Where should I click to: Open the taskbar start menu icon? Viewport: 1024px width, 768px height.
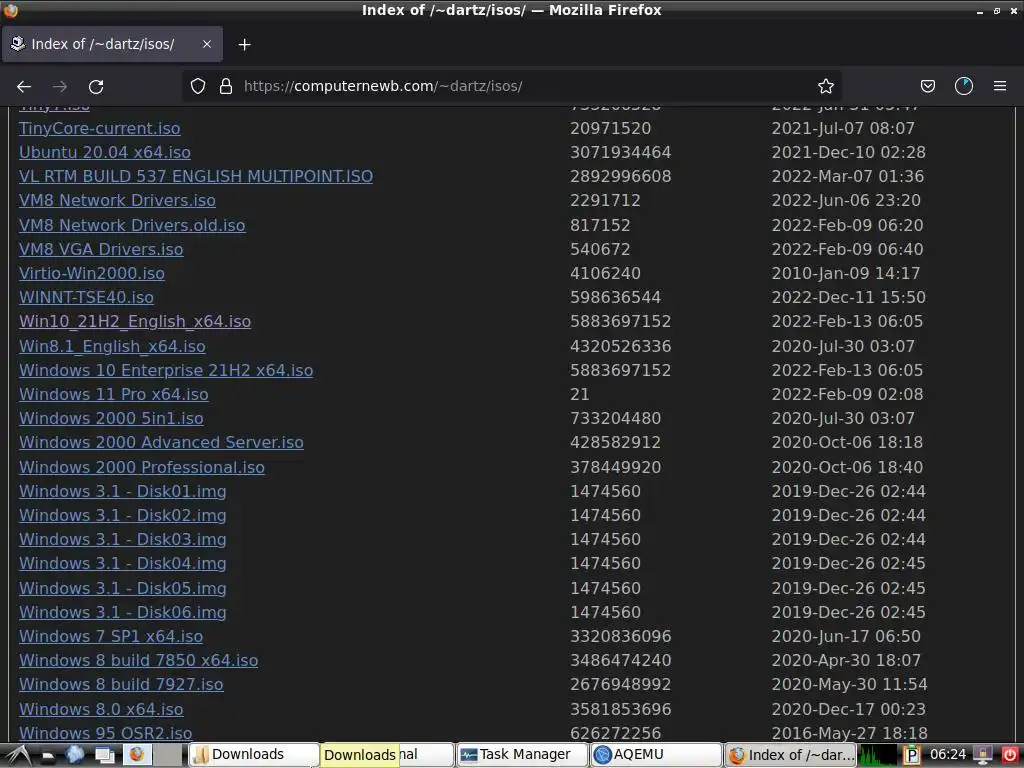[x=18, y=755]
